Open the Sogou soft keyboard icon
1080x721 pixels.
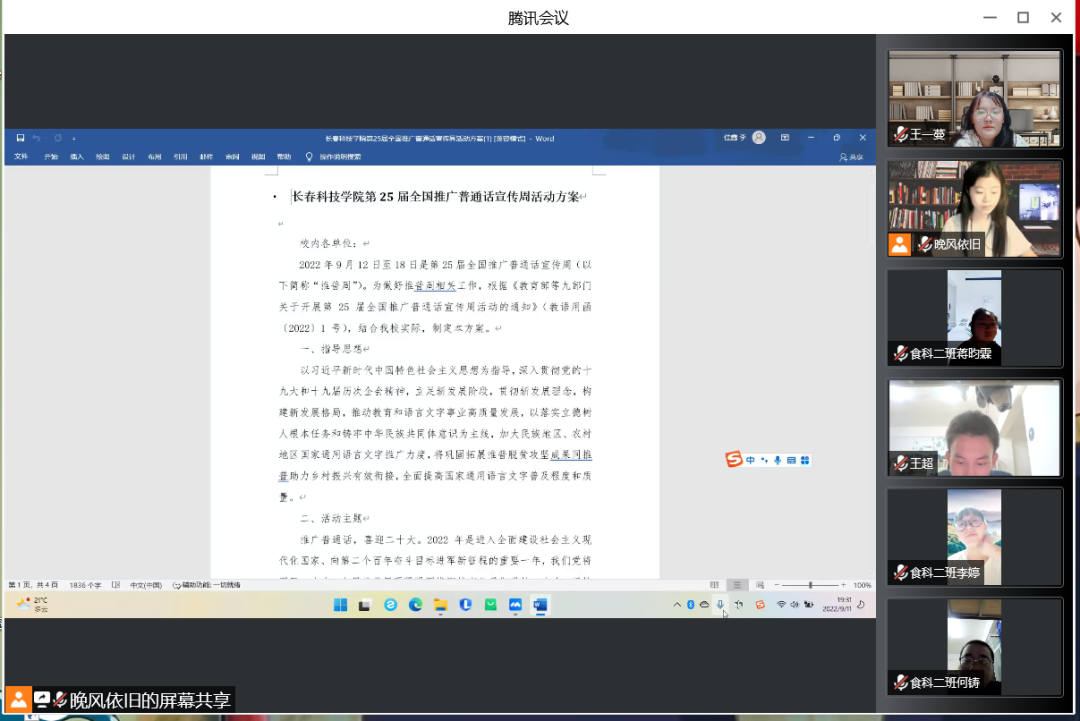tap(791, 460)
